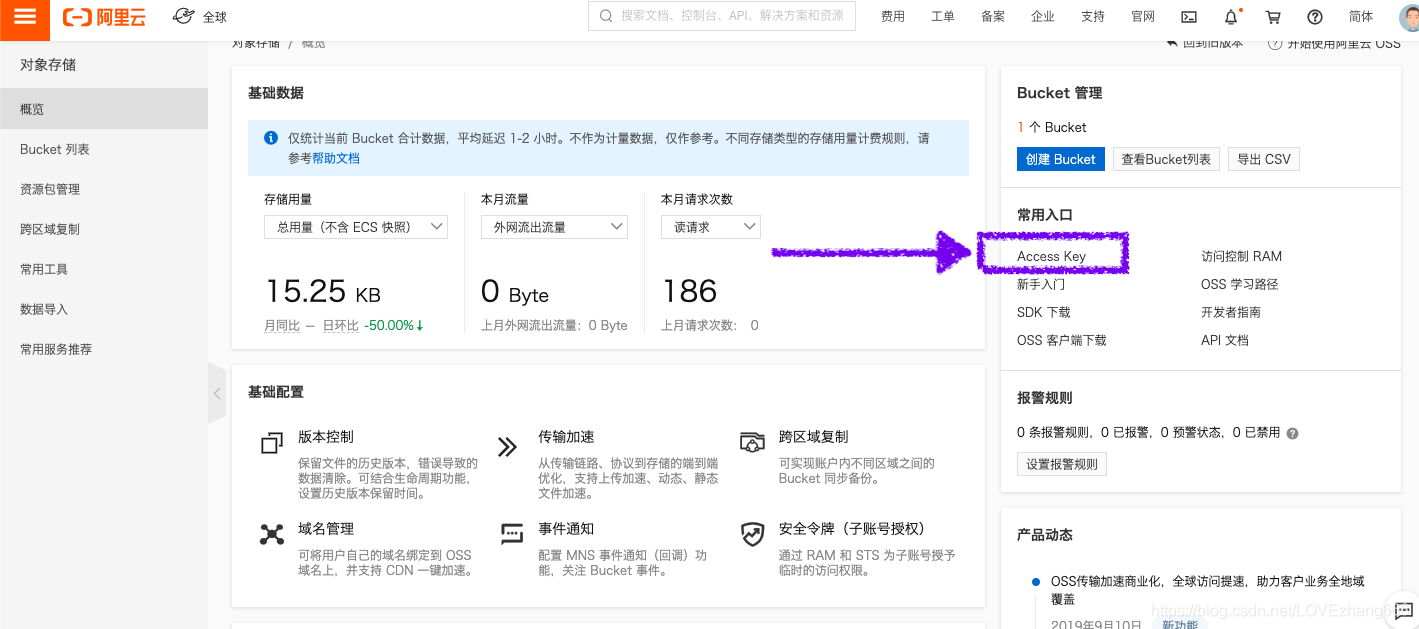
Task: Open the user avatar menu
Action: pyautogui.click(x=1408, y=17)
